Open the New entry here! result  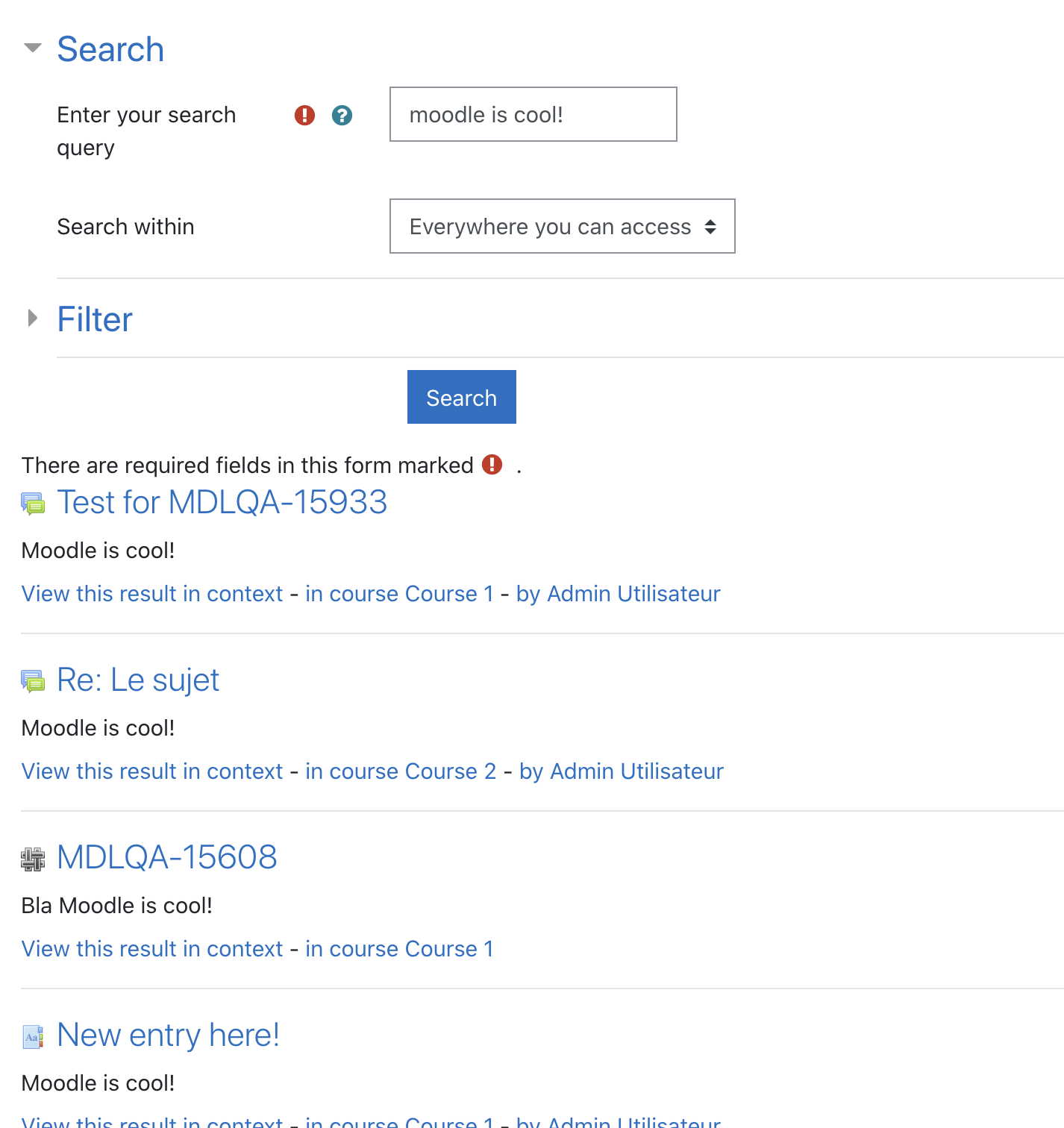[x=169, y=1035]
